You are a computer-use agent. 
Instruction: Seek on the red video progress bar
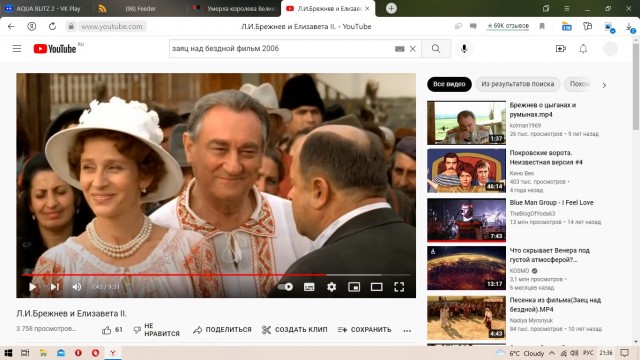click(x=216, y=275)
